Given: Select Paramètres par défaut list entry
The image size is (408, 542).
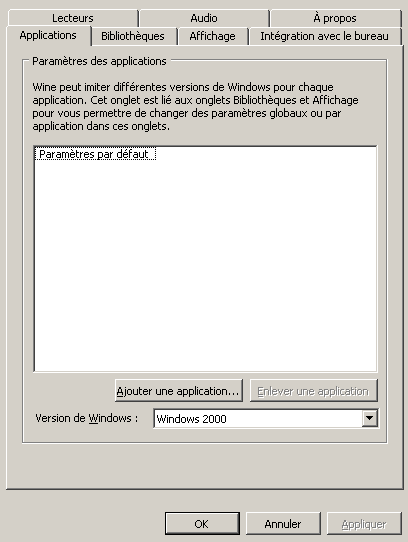Looking at the screenshot, I should [x=95, y=154].
